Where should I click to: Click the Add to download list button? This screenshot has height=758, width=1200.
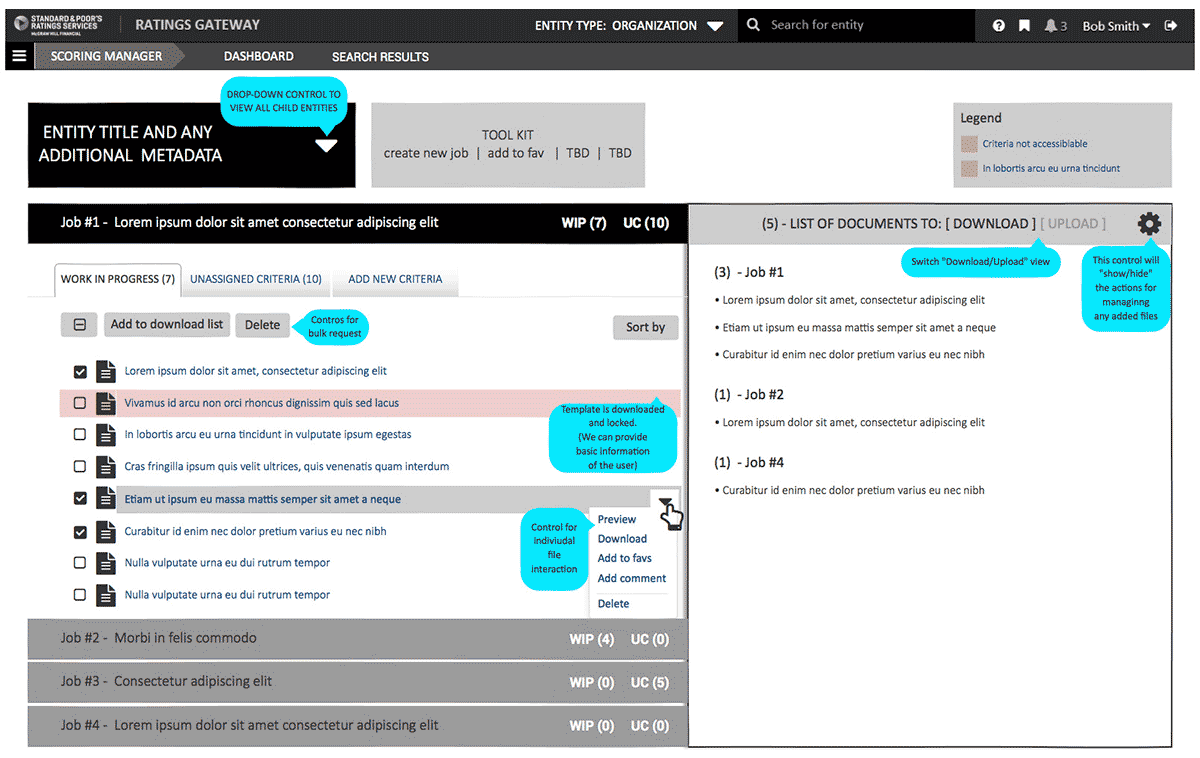[167, 325]
